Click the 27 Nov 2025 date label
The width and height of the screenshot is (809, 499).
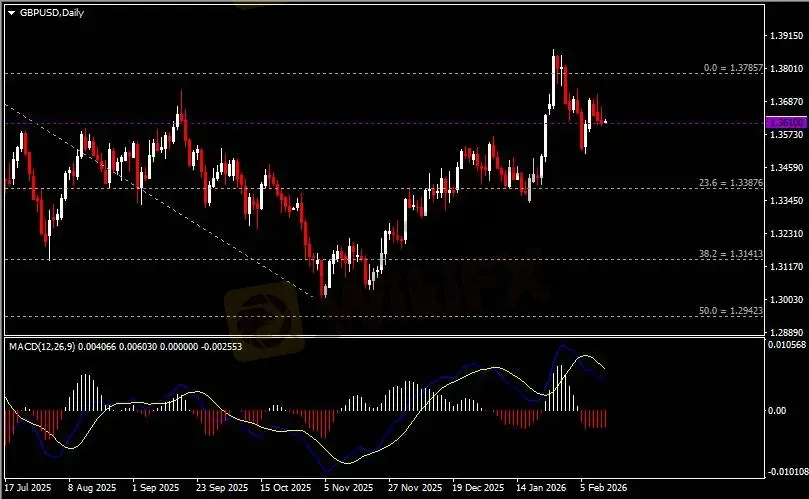[415, 488]
